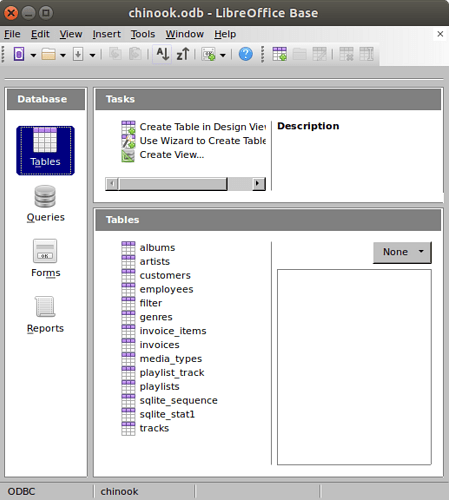Screen dimensions: 449x500
Task: Select the customers table
Action: (165, 275)
